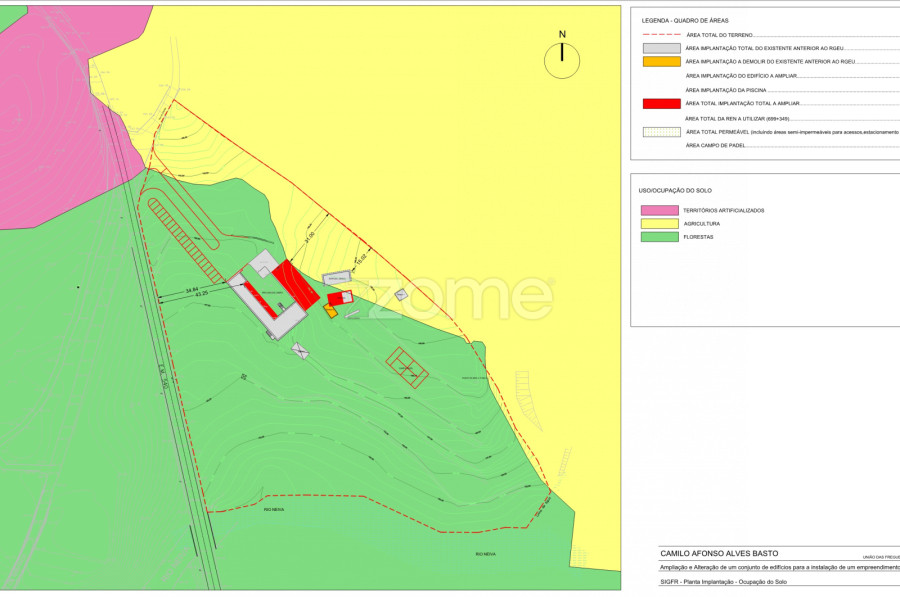Viewport: 900px width, 597px height.
Task: Click the north arrow compass symbol
Action: point(562,60)
